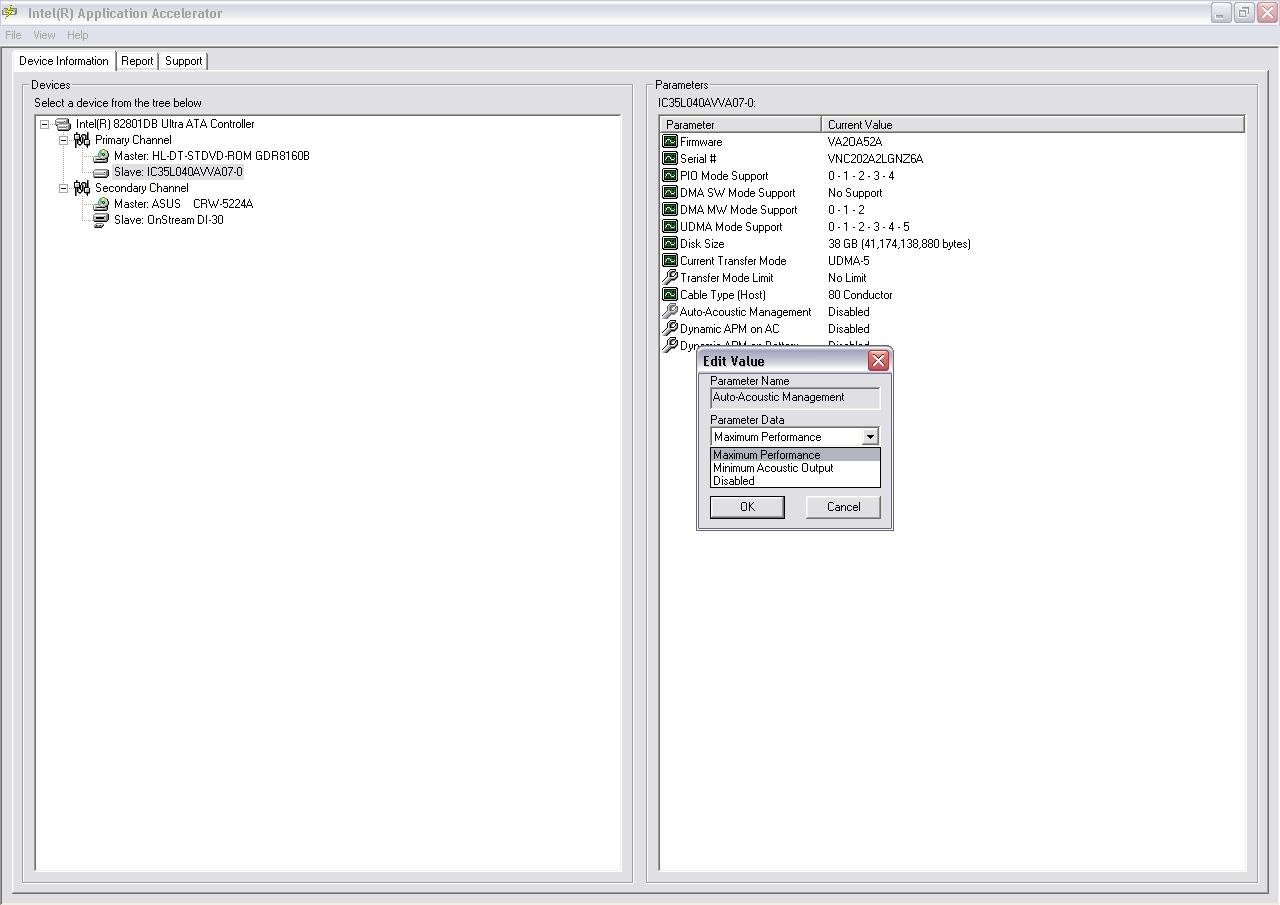Click the No Support value
This screenshot has width=1280, height=905.
click(x=855, y=193)
